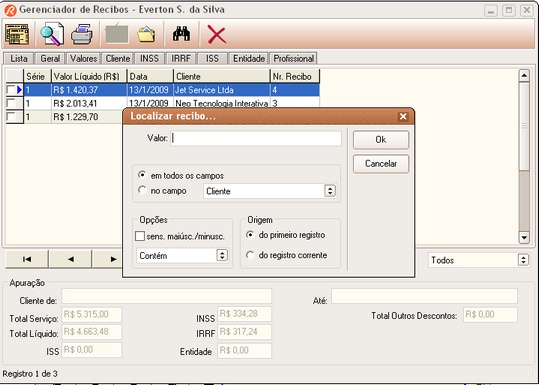The image size is (539, 385).
Task: Click the Total Serviço R$ 5.315,00 field
Action: click(92, 314)
